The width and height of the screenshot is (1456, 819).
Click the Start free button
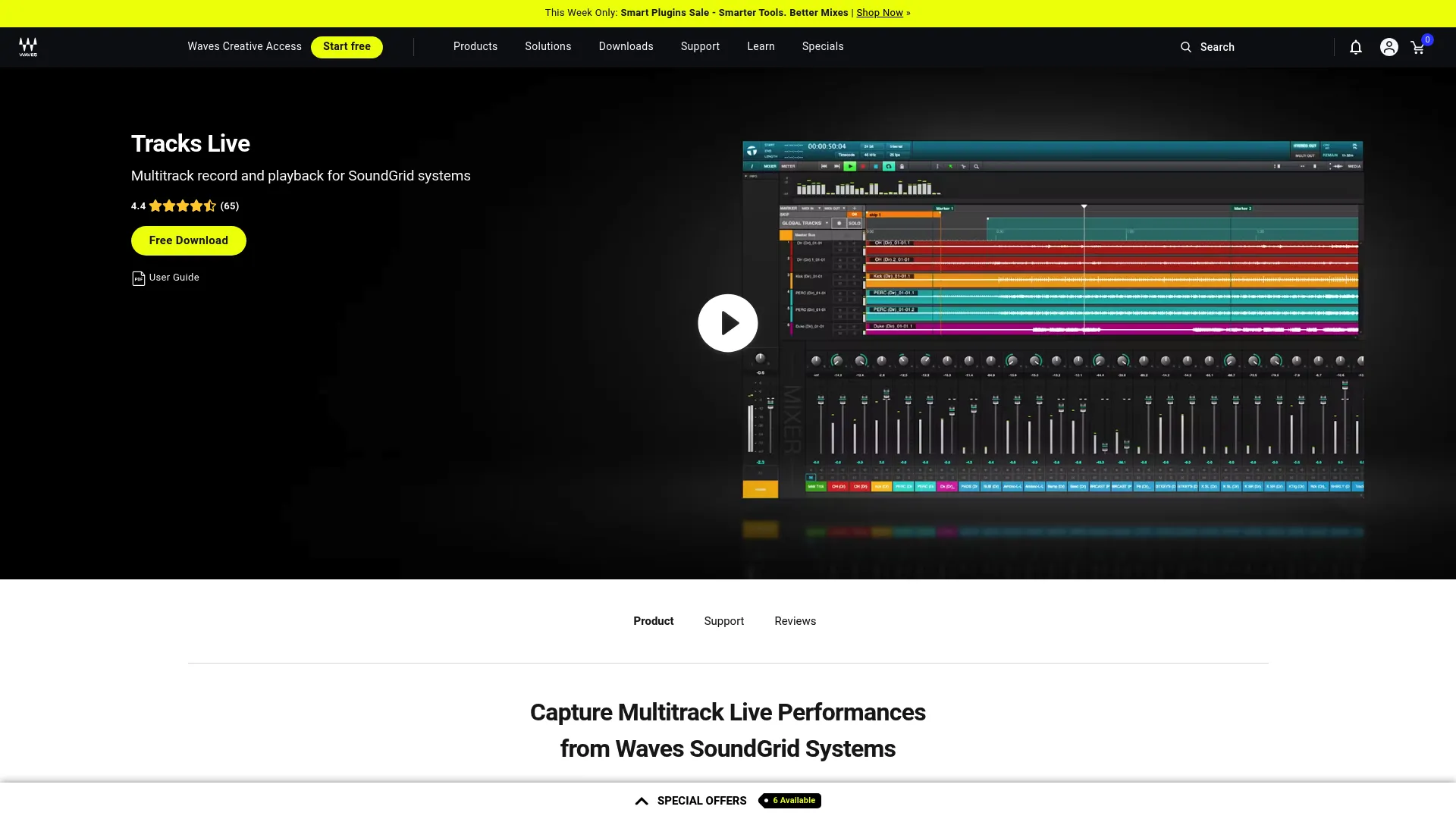(347, 47)
